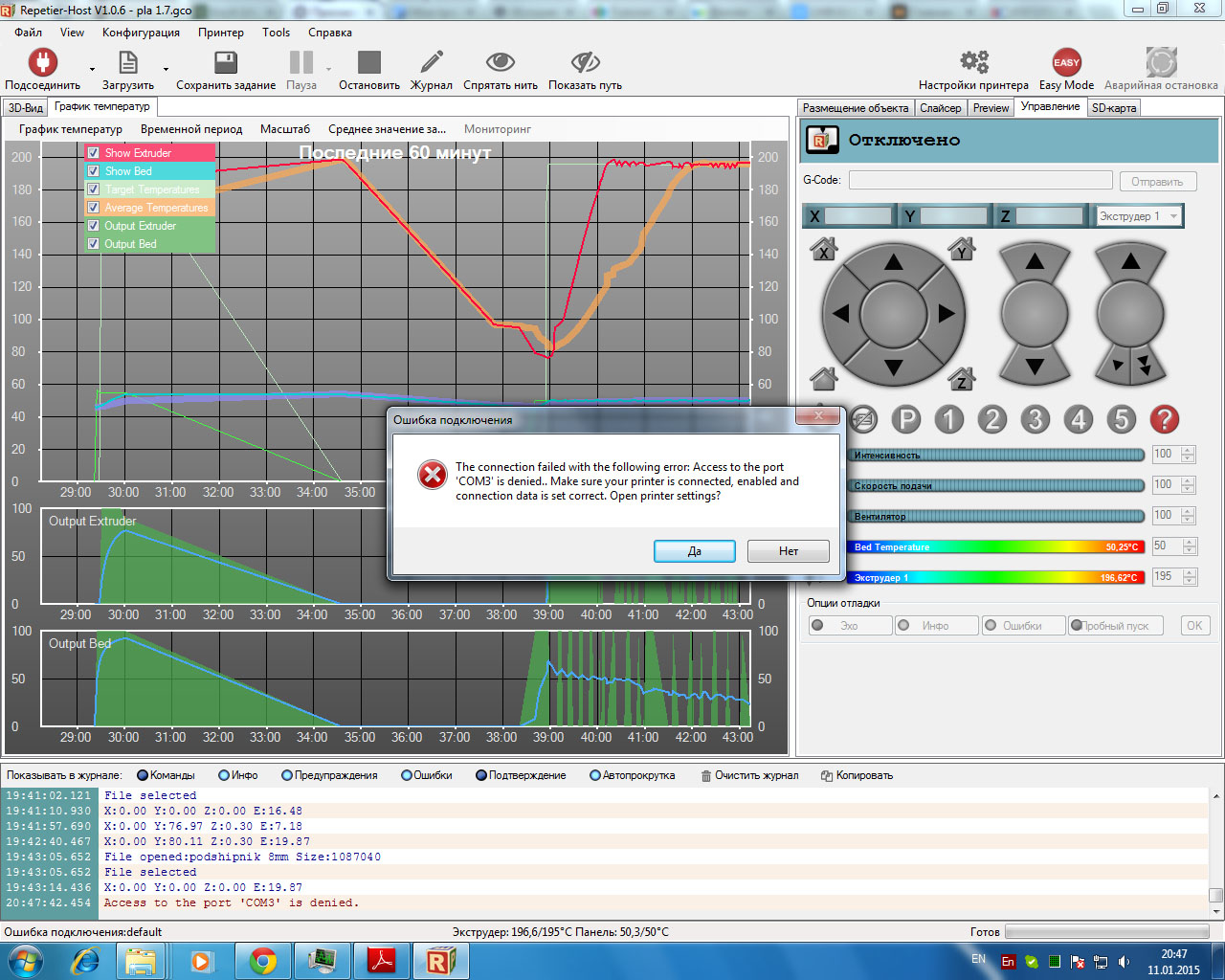Toggle the Output Bed checkbox

click(94, 244)
